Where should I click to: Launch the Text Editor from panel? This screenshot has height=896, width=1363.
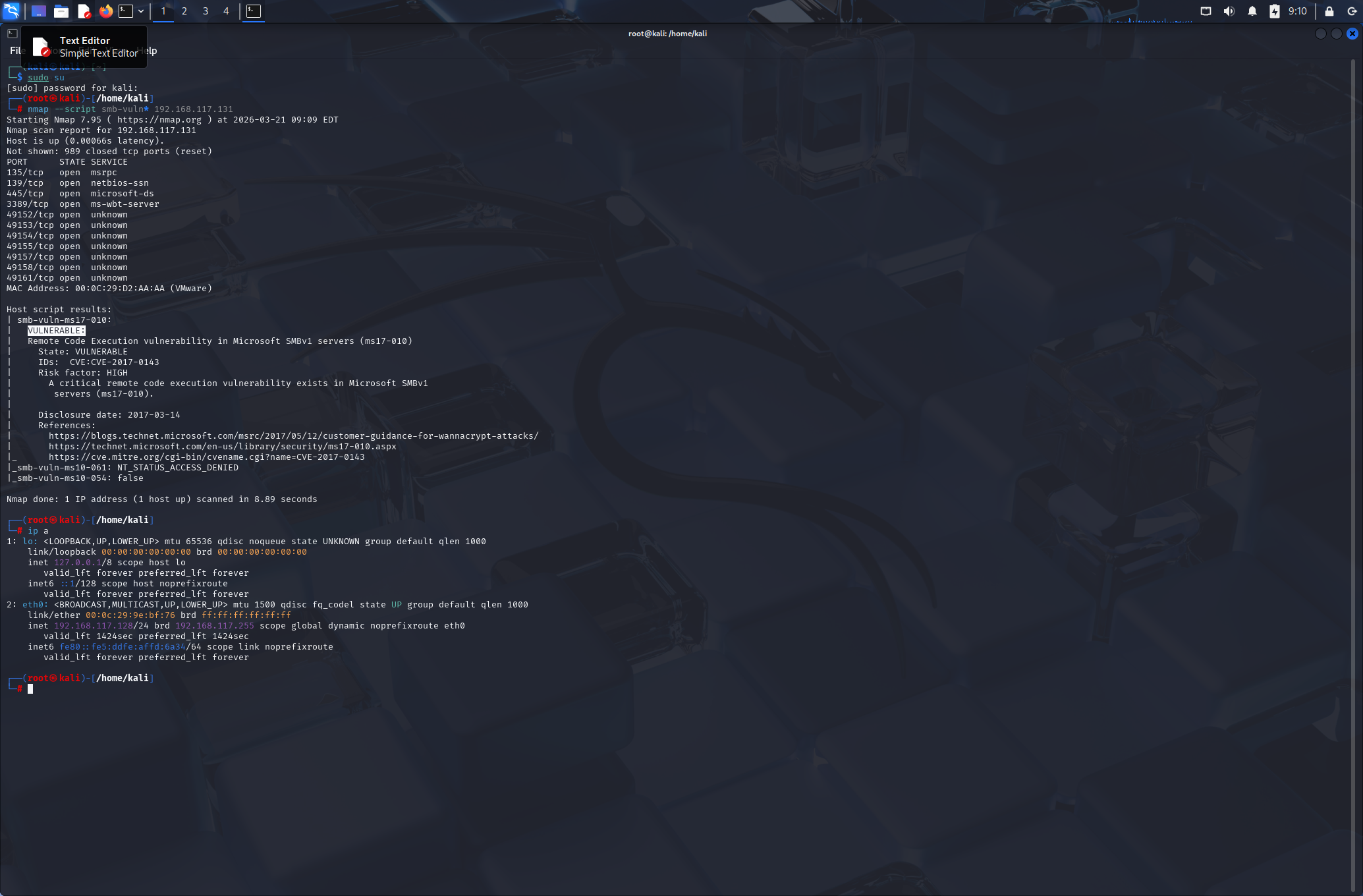click(84, 11)
